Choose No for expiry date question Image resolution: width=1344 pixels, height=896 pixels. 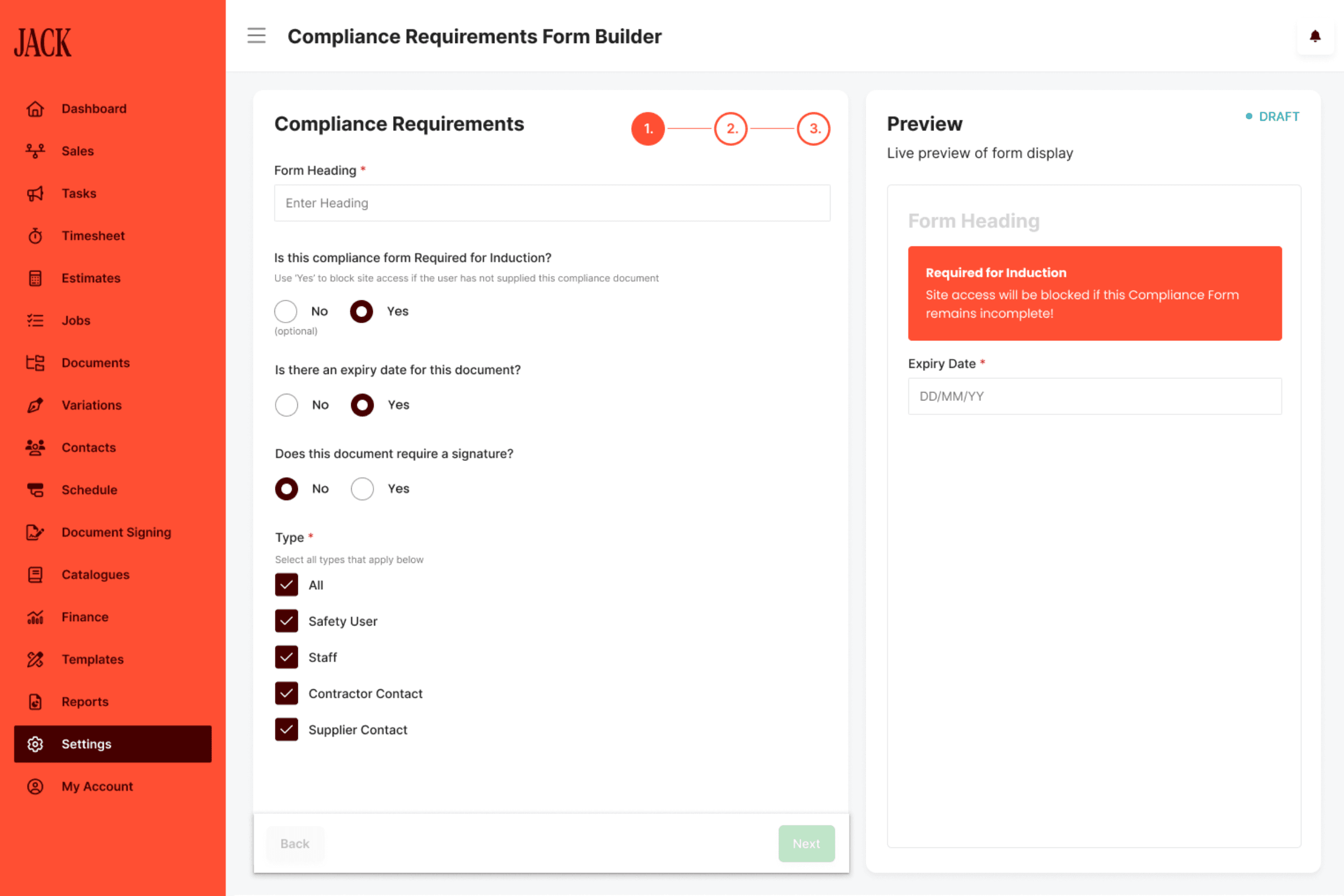287,404
